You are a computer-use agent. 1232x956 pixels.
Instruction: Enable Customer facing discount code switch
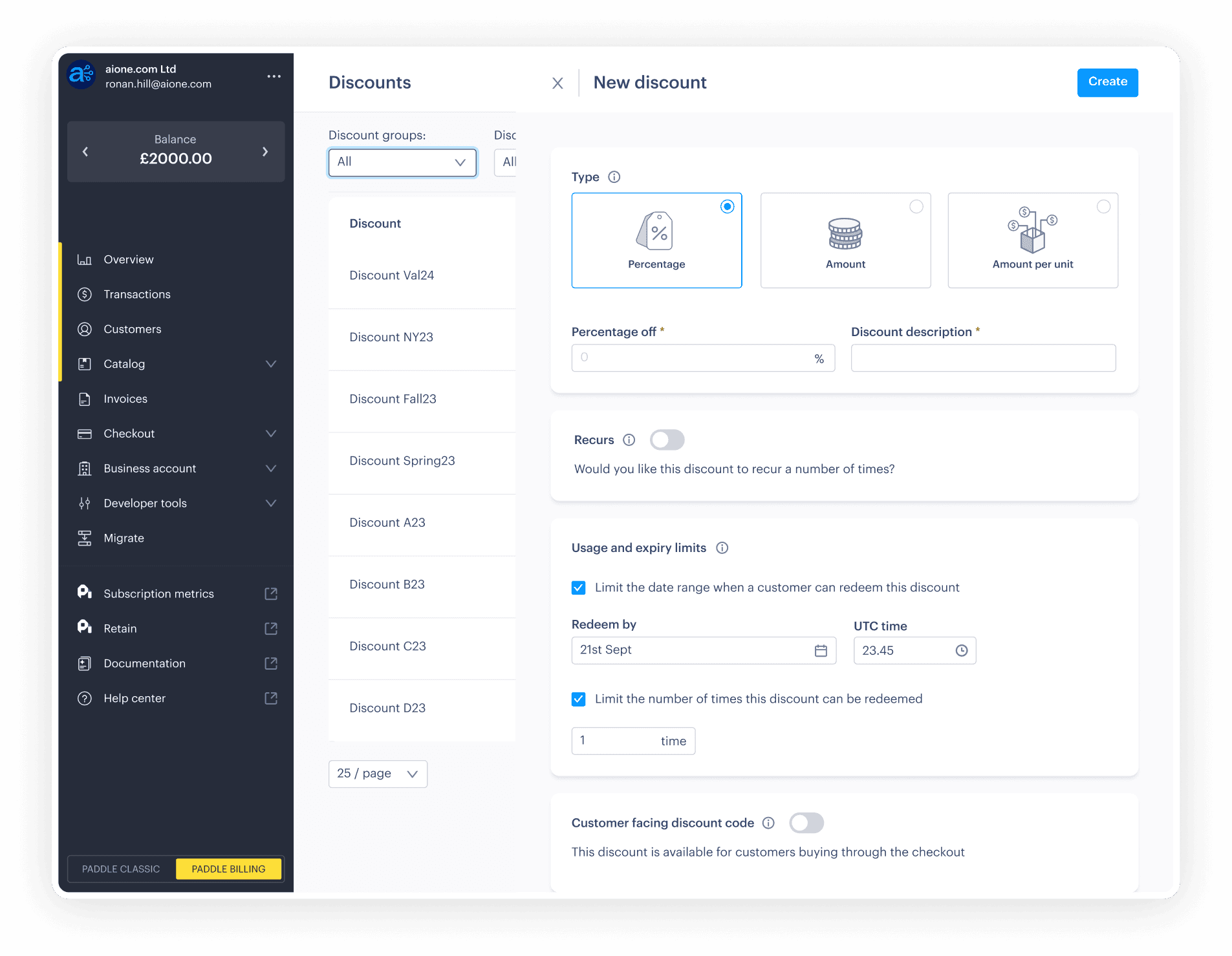point(806,823)
